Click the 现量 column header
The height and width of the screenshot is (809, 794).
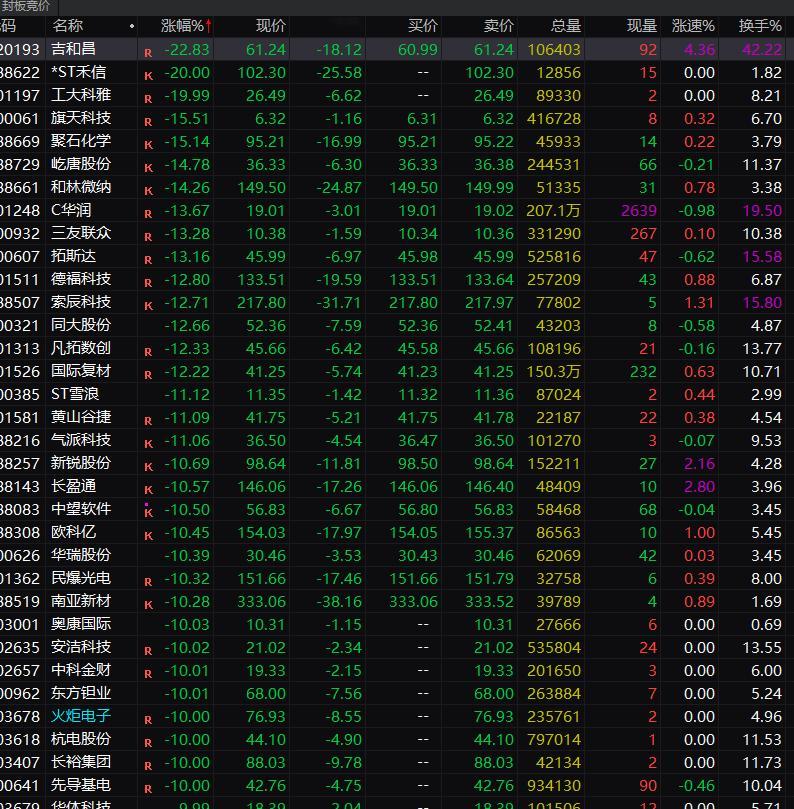[642, 26]
